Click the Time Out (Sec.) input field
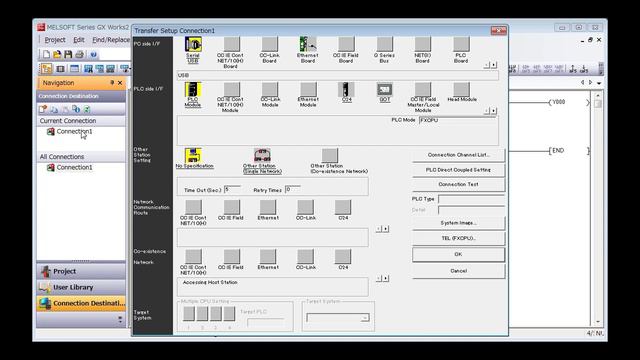The width and height of the screenshot is (640, 360). point(233,189)
